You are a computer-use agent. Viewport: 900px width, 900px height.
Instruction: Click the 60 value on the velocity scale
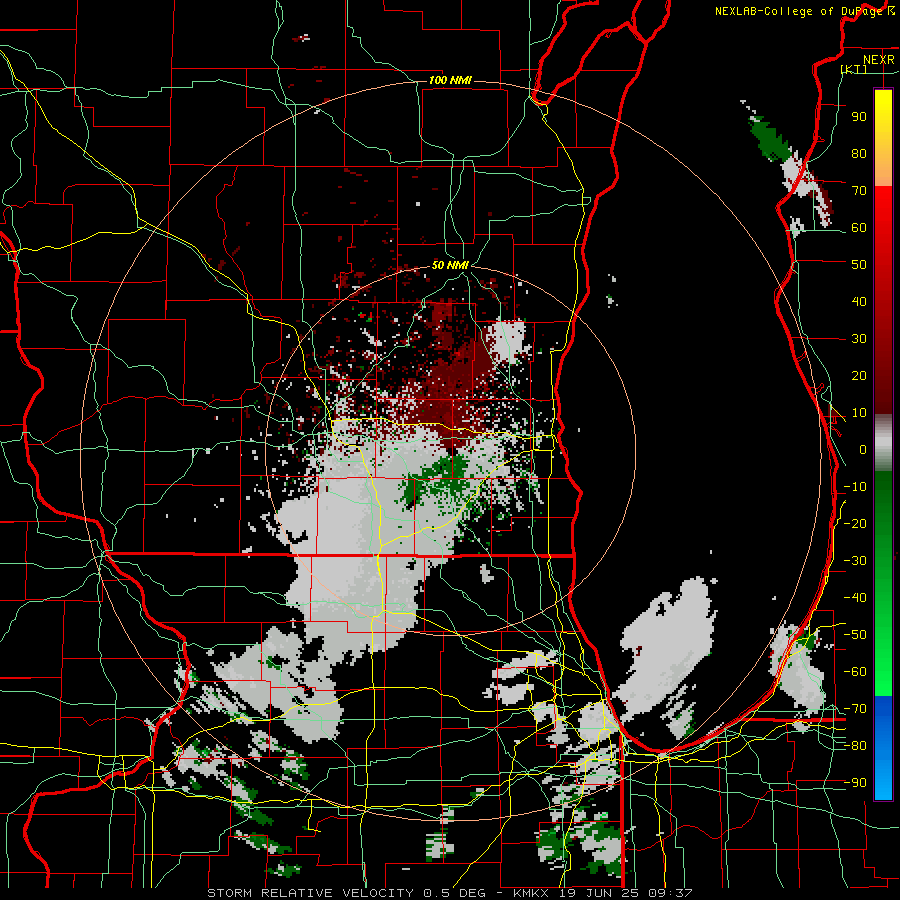click(859, 227)
